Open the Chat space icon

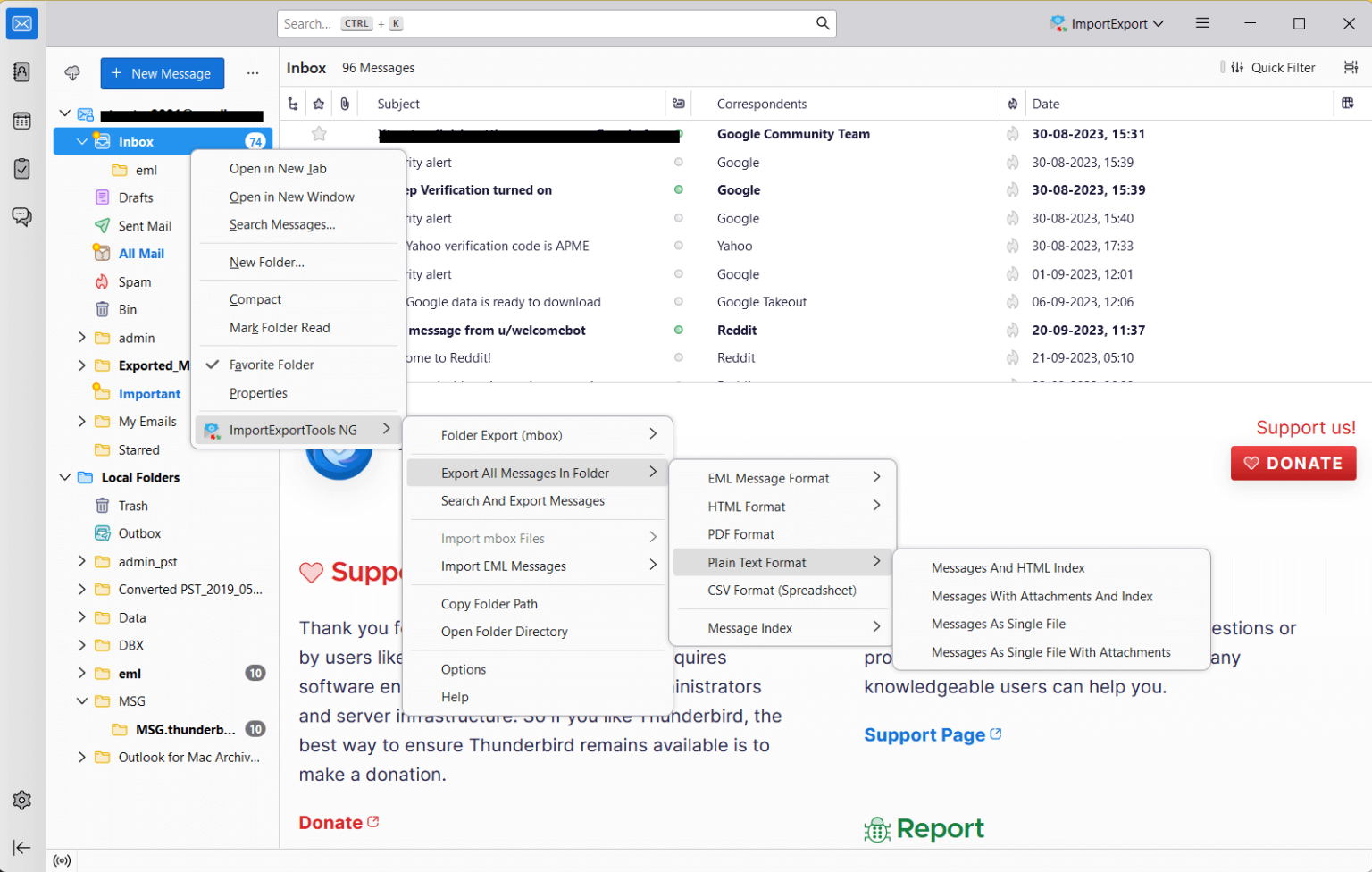(x=22, y=217)
